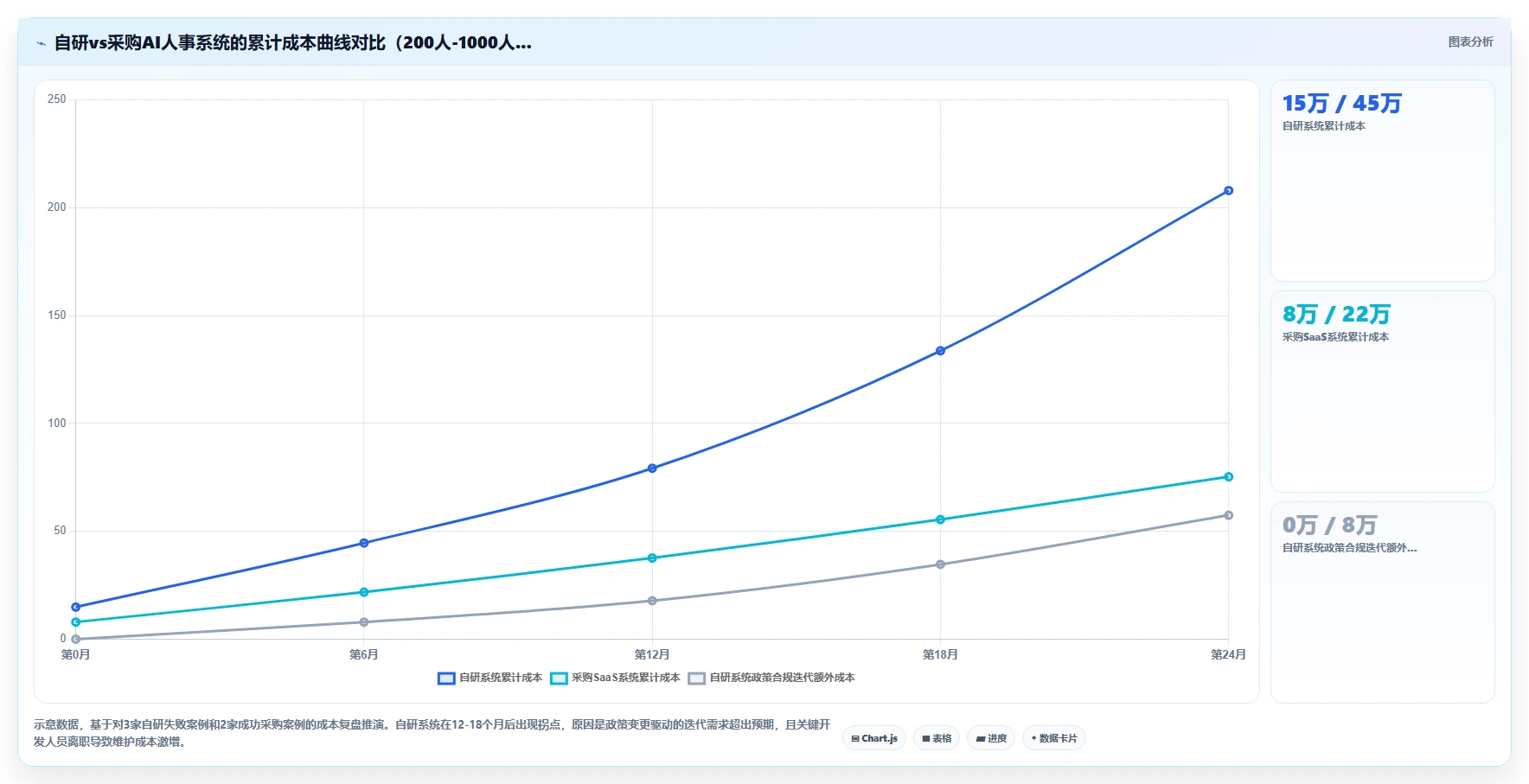1529x784 pixels.
Task: Click the gray compliance data point at 第18月
Action: click(940, 564)
